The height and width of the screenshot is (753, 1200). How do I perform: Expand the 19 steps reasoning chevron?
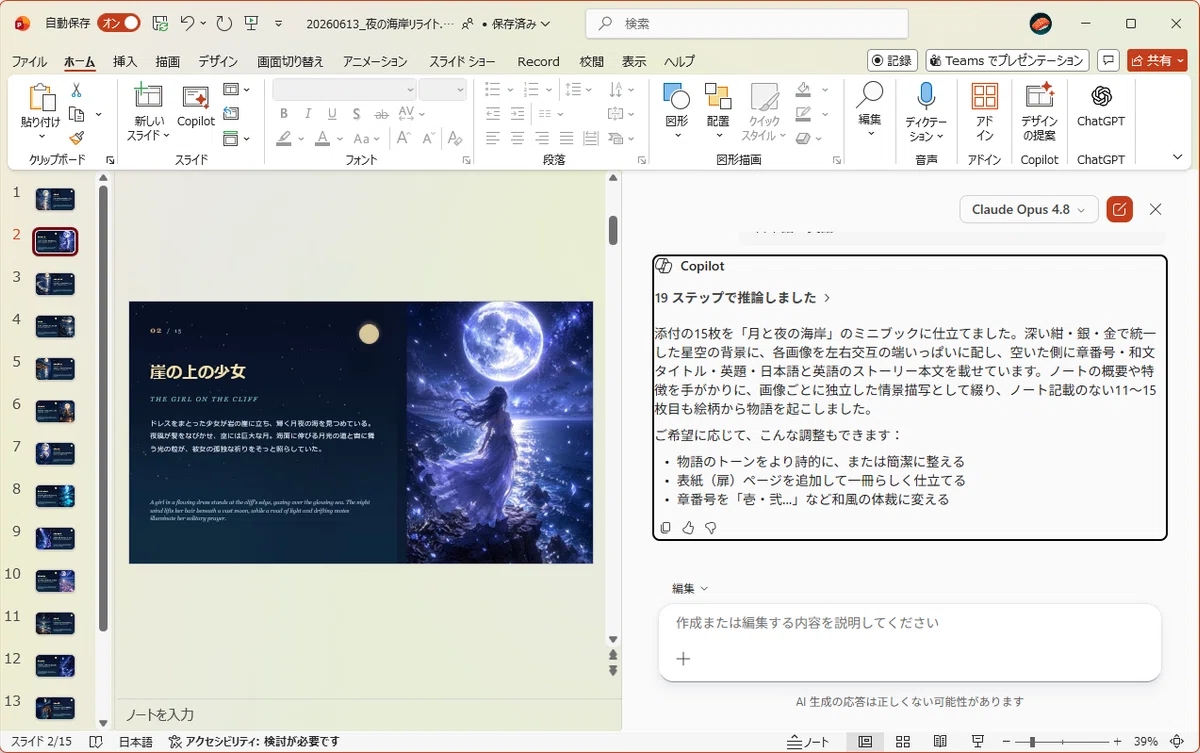[827, 298]
